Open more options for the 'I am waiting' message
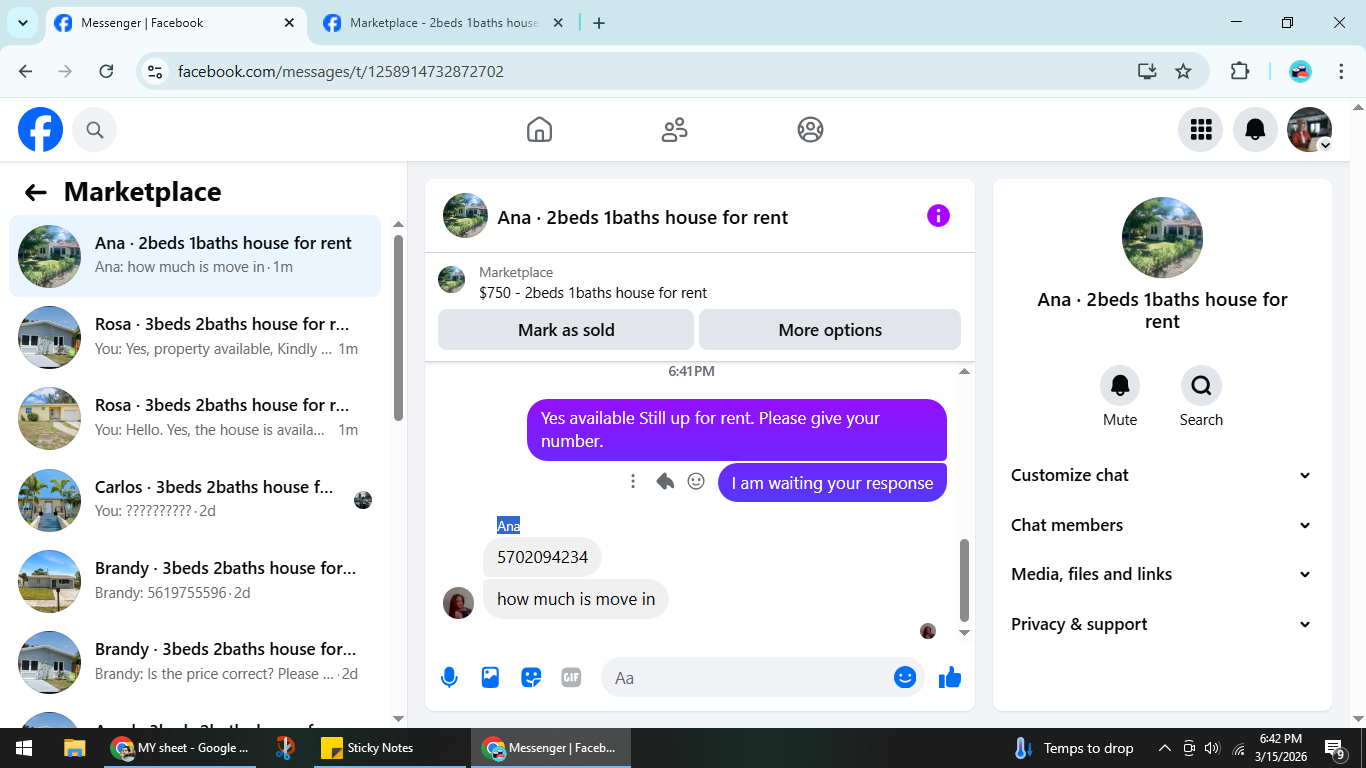This screenshot has height=768, width=1366. 633,482
